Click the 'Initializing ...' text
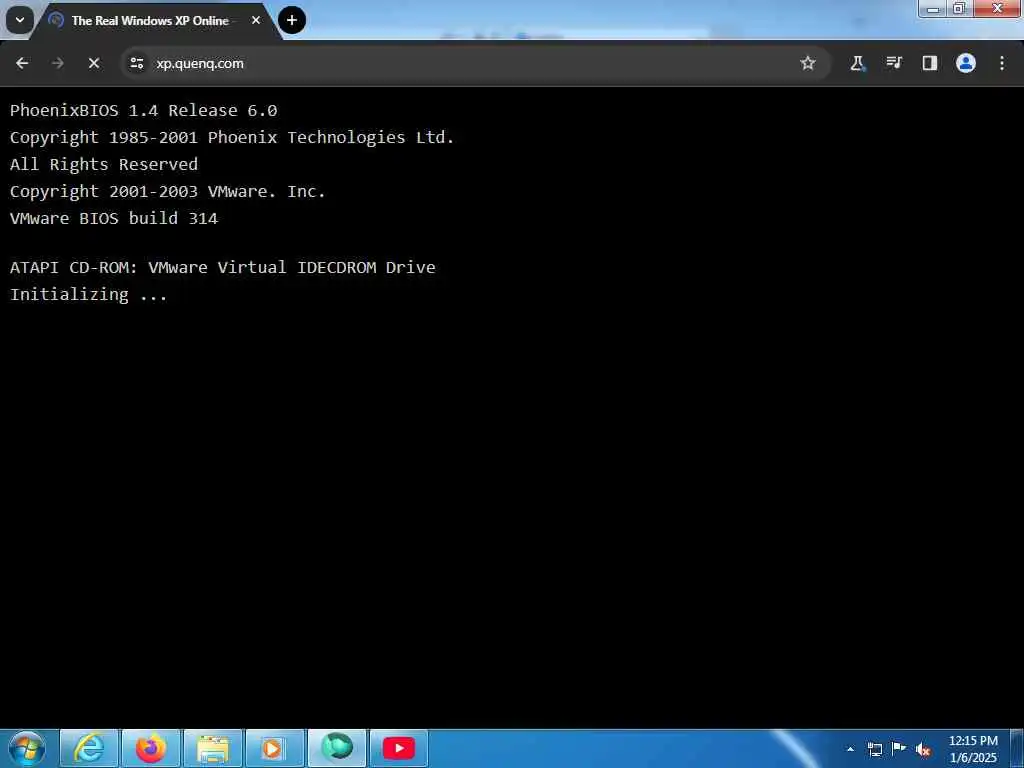Viewport: 1024px width, 768px height. coord(89,295)
